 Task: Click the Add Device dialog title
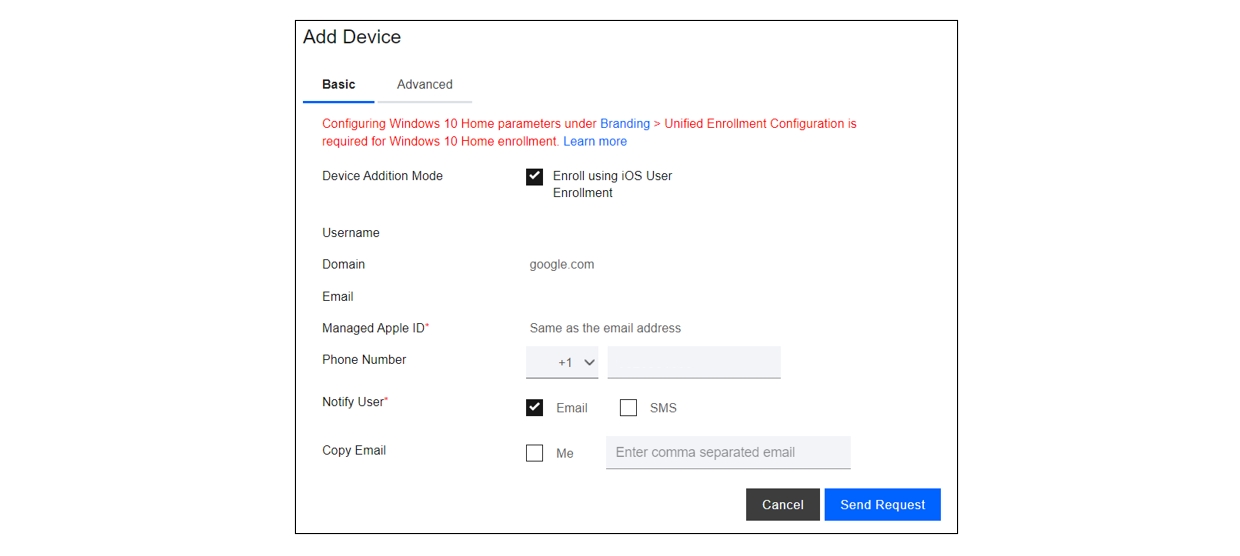coord(352,37)
